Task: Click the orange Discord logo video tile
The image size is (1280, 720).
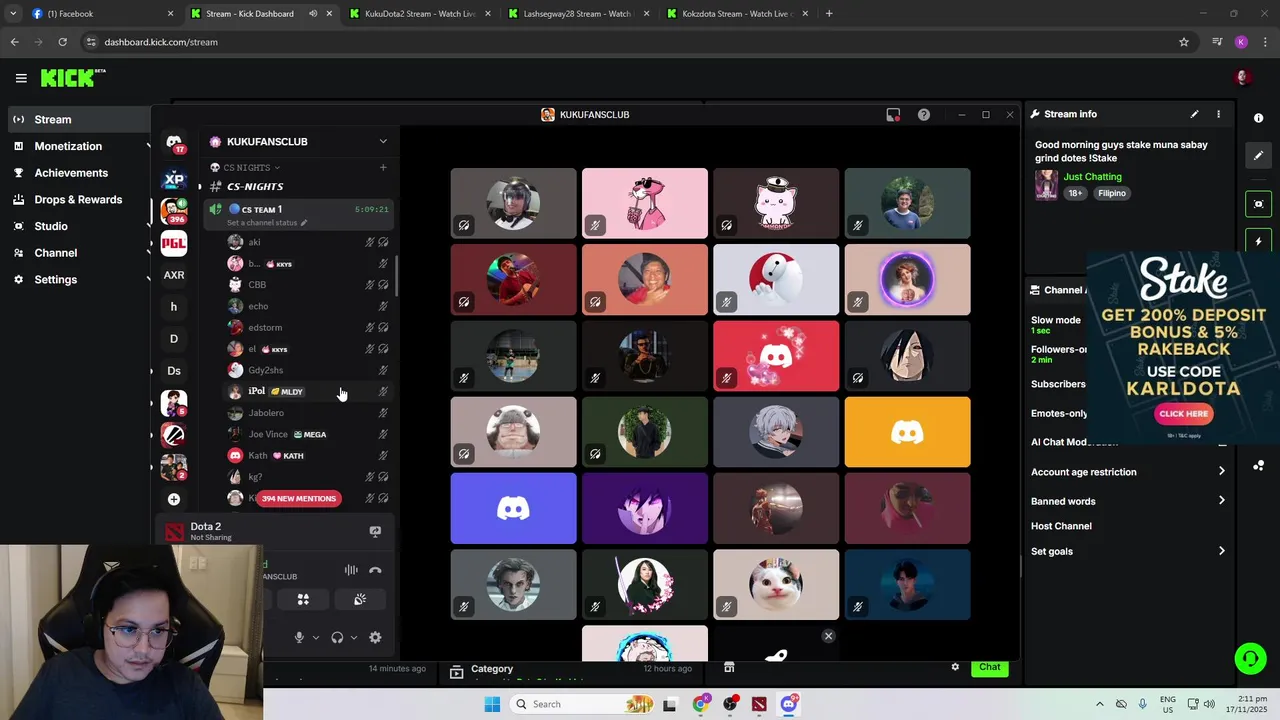Action: pyautogui.click(x=907, y=432)
